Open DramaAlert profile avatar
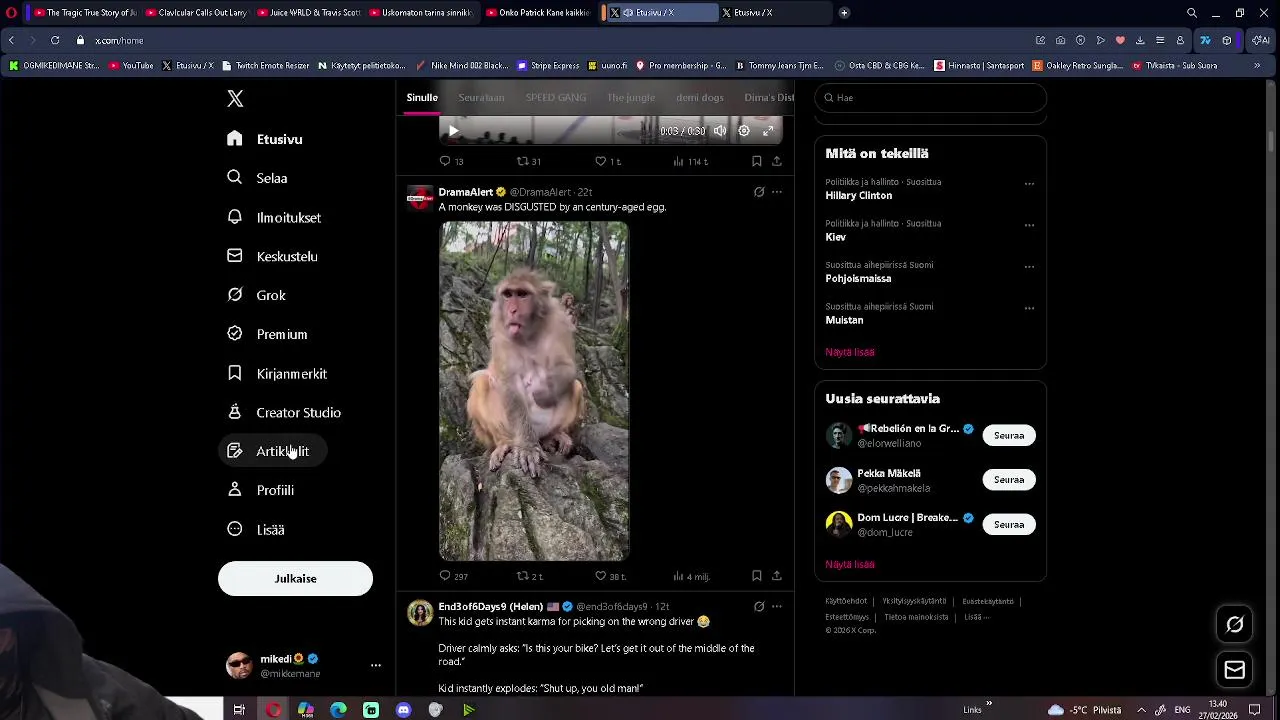The height and width of the screenshot is (720, 1280). tap(420, 198)
